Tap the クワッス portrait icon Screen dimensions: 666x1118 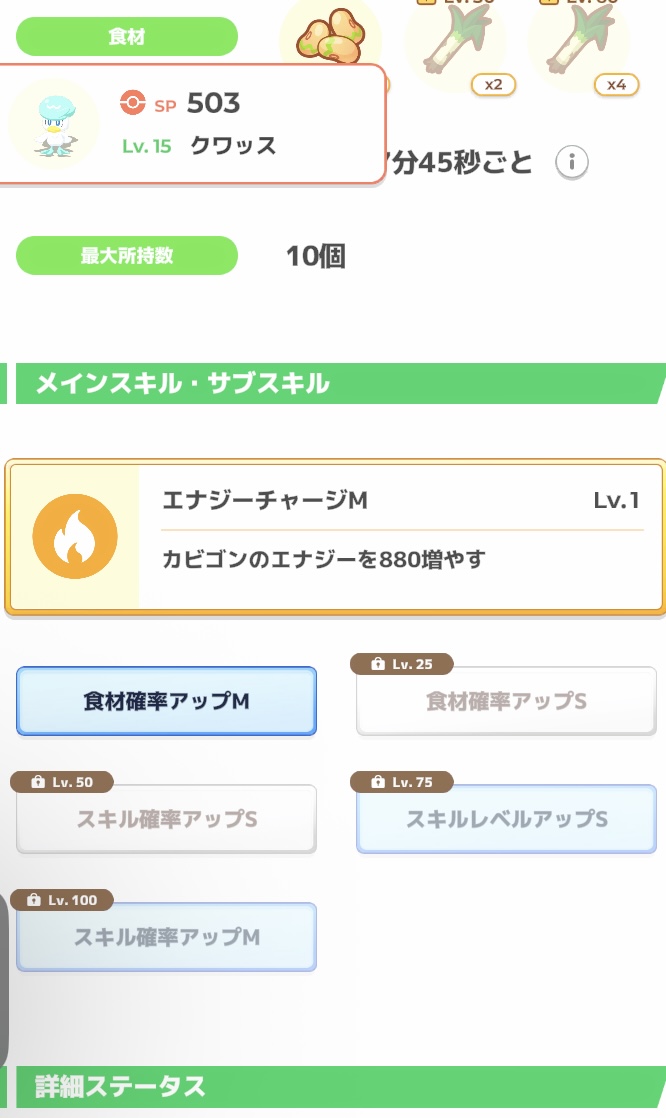(54, 124)
